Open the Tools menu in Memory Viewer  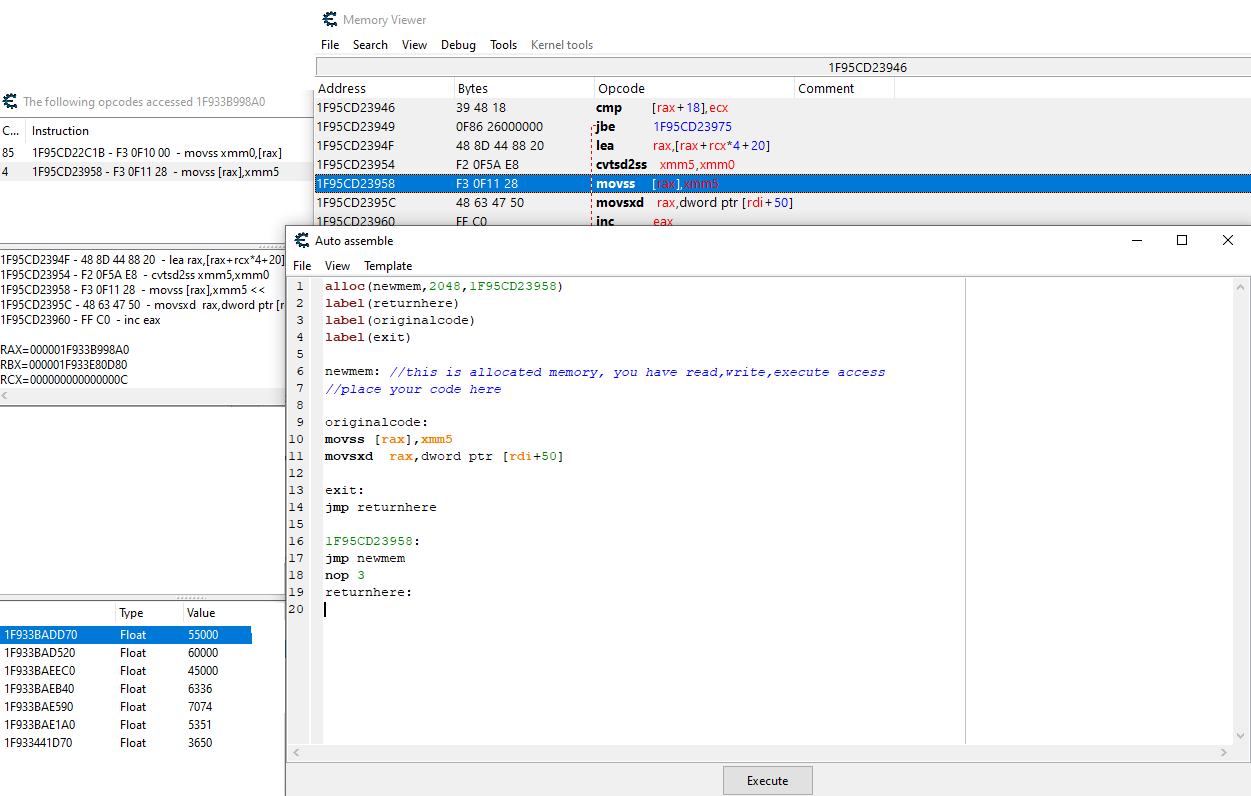coord(503,45)
